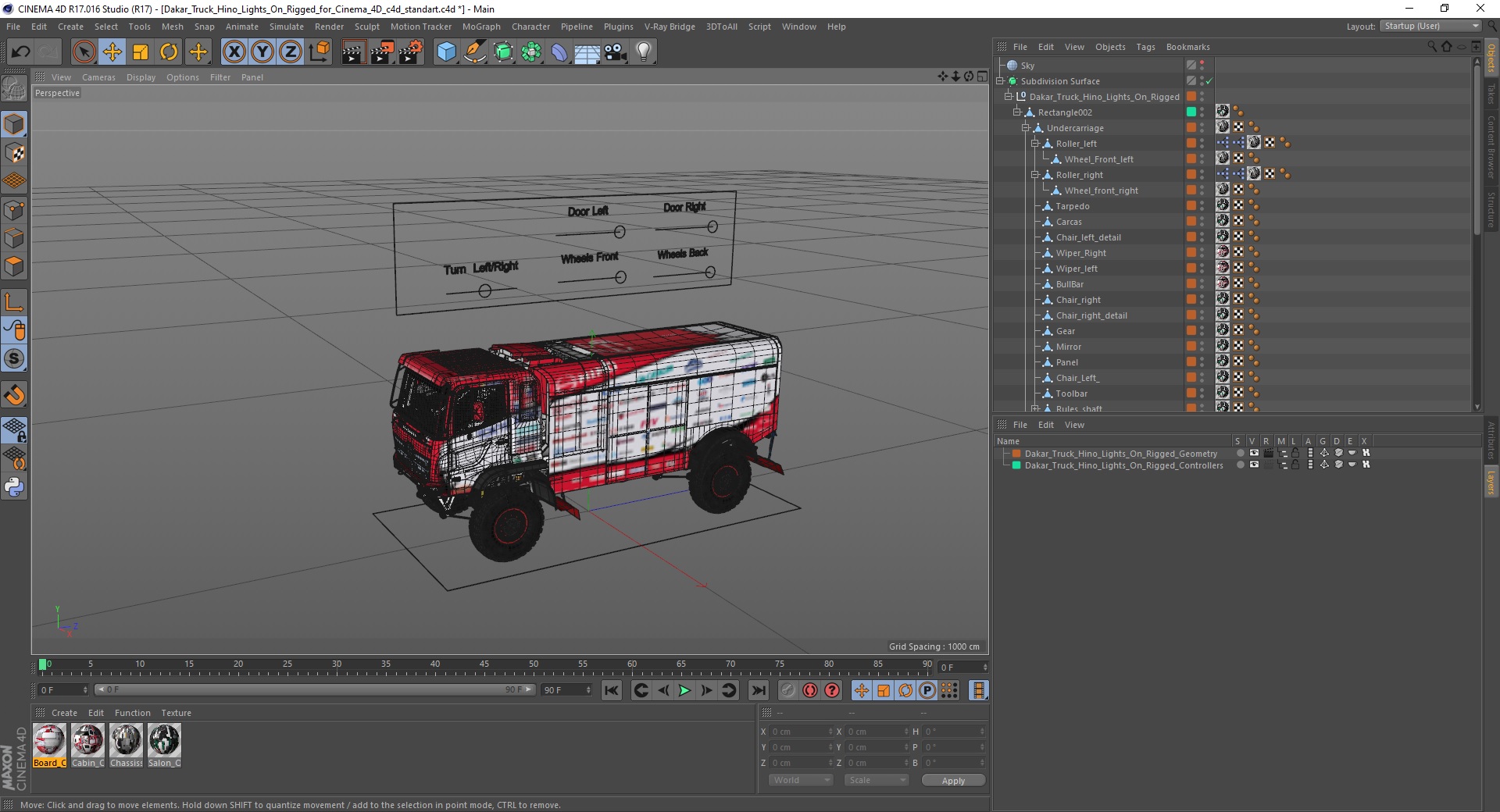
Task: Toggle Controllers layer view visibility
Action: [1254, 465]
